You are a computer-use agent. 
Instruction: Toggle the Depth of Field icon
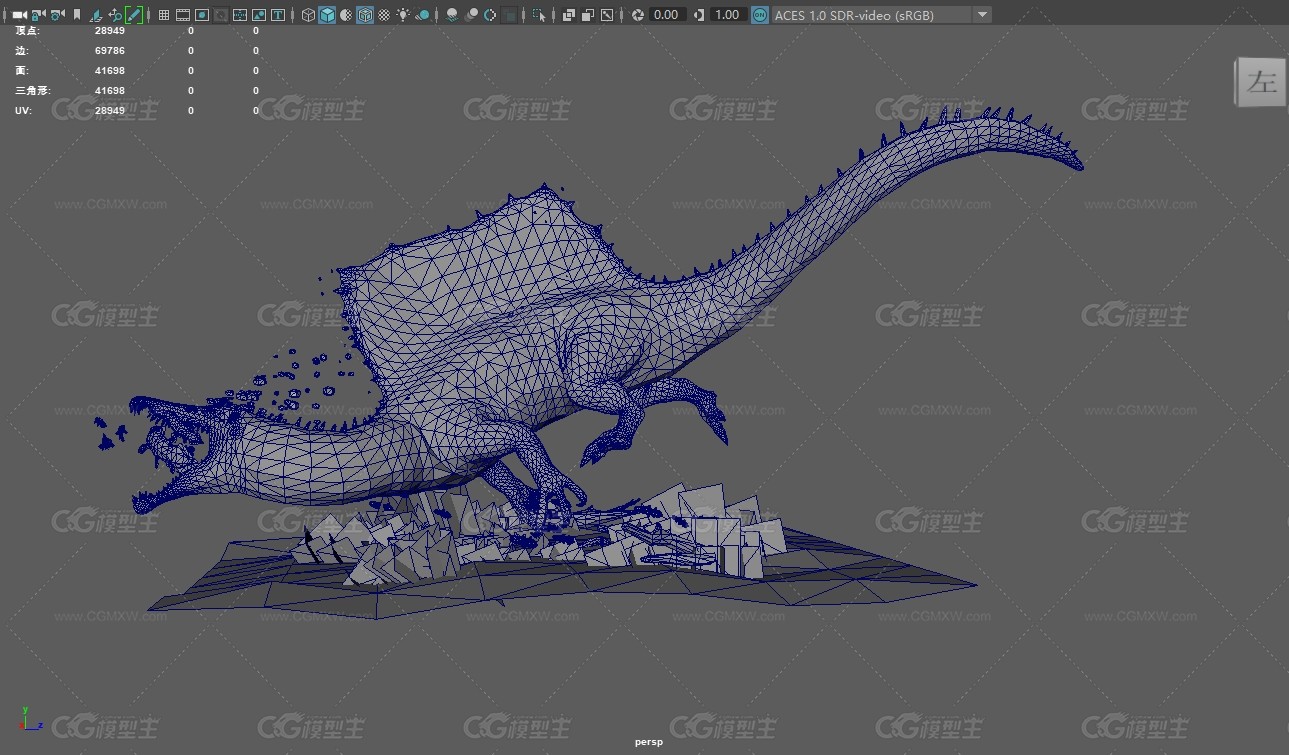pyautogui.click(x=509, y=15)
